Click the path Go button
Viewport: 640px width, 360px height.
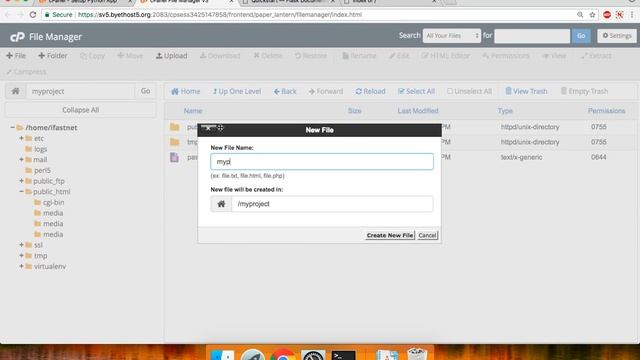point(145,91)
